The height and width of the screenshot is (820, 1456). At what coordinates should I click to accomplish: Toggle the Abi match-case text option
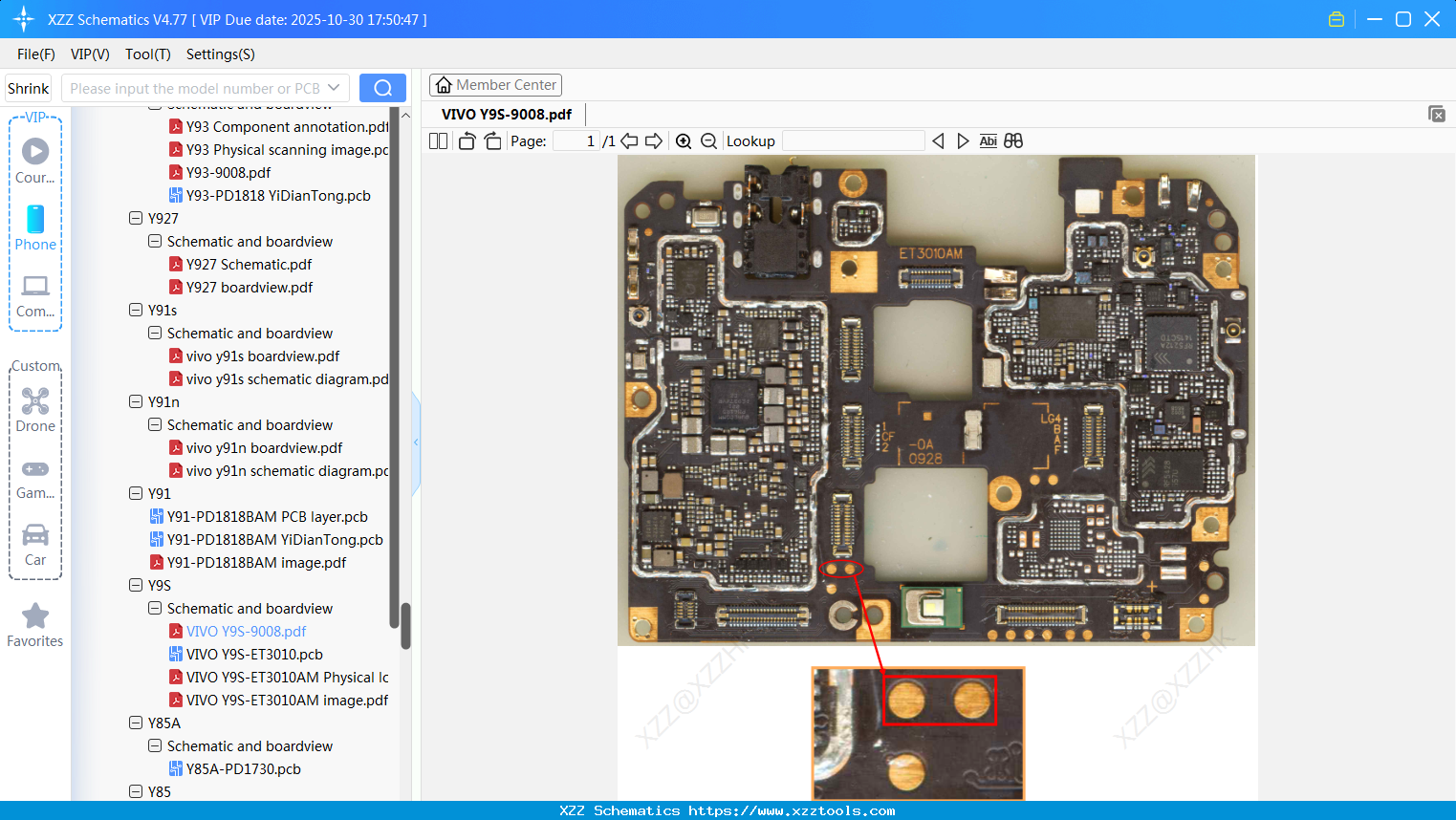pos(988,141)
